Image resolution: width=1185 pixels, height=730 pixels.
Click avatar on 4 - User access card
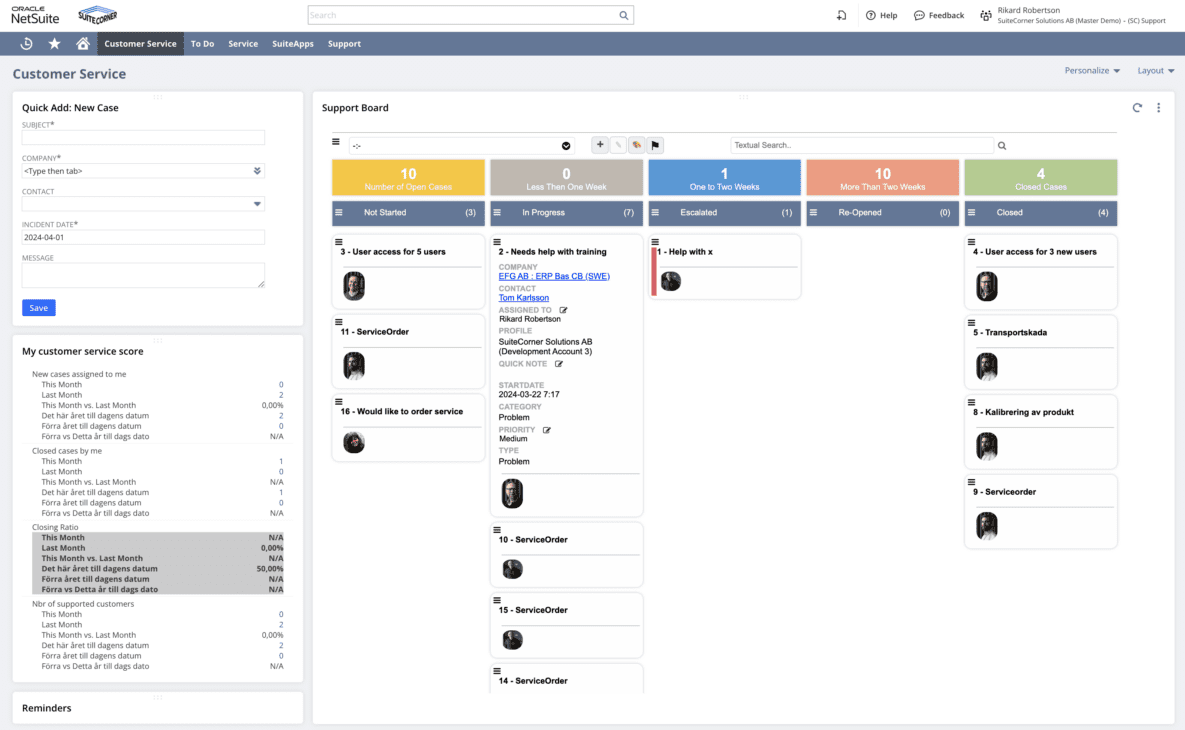tap(986, 286)
